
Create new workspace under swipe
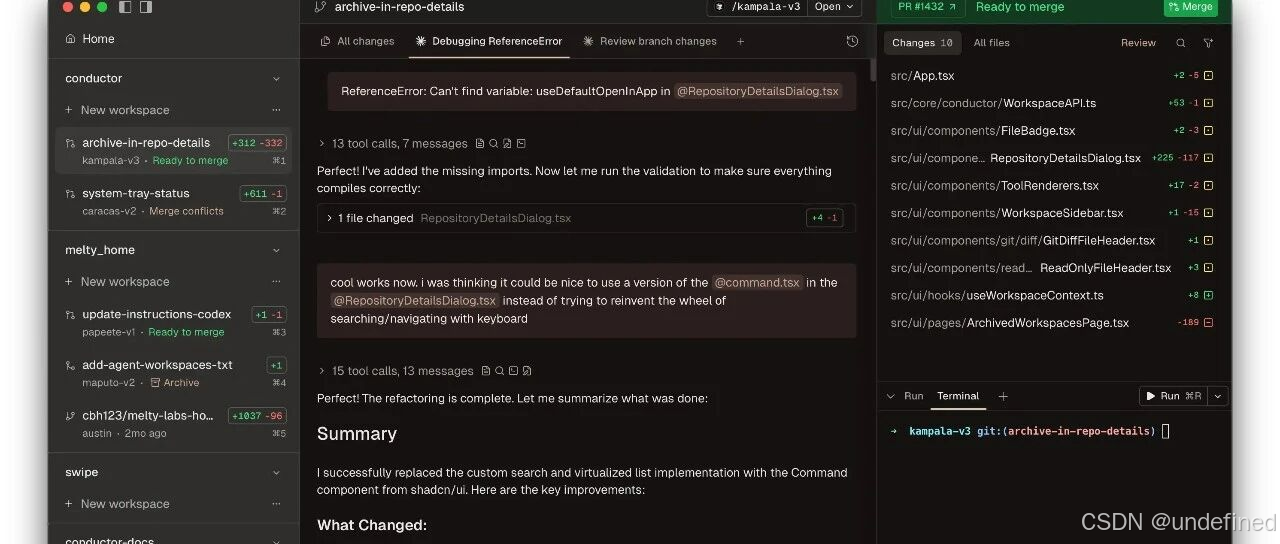pyautogui.click(x=117, y=504)
